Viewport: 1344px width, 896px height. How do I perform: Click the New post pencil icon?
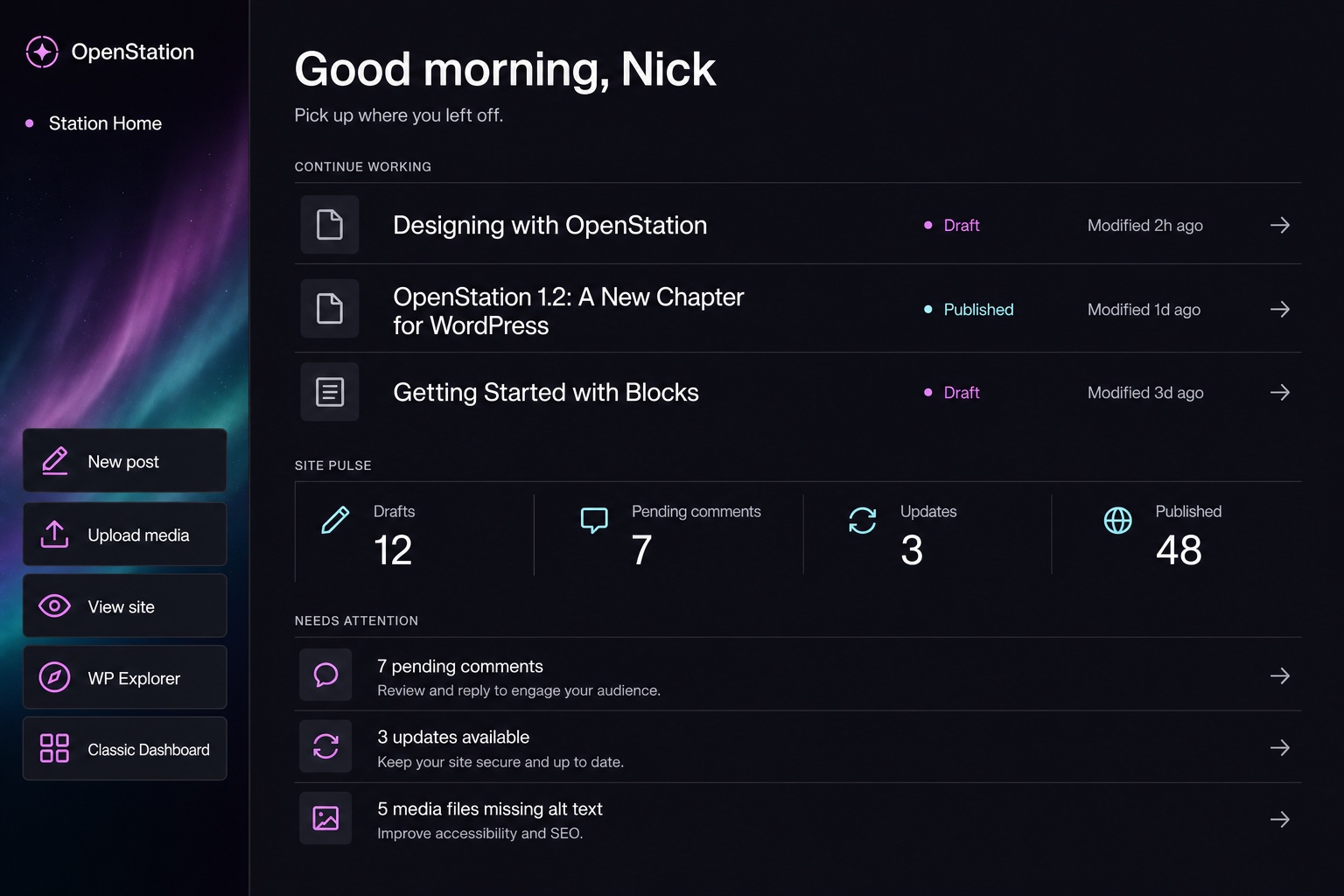[55, 460]
